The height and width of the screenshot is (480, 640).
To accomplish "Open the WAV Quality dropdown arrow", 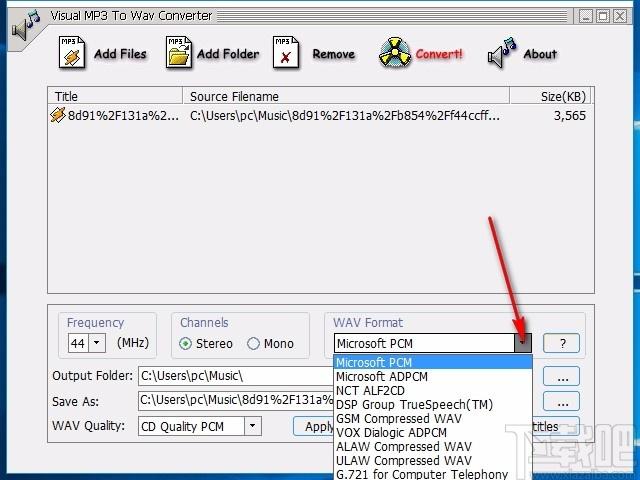I will coord(253,426).
